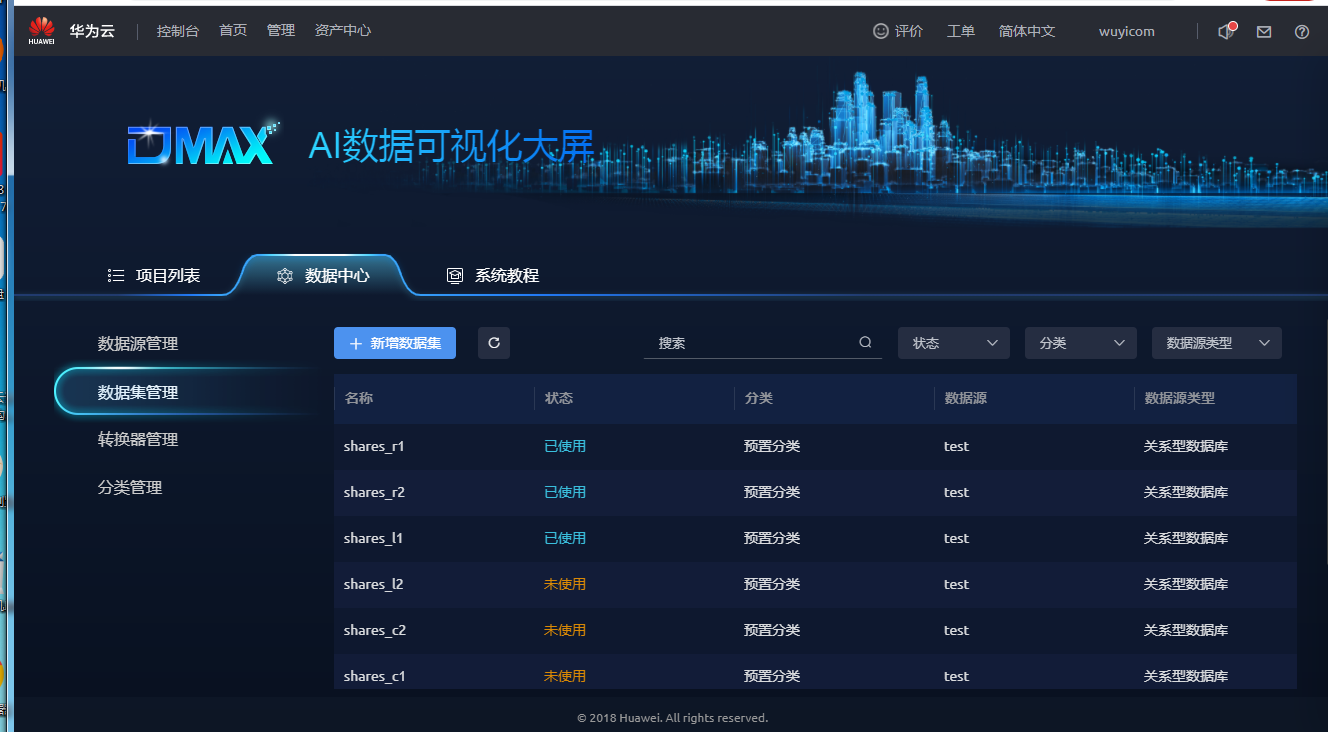This screenshot has height=732, width=1328.
Task: Click 未使用 status of shares_l2
Action: tap(565, 584)
